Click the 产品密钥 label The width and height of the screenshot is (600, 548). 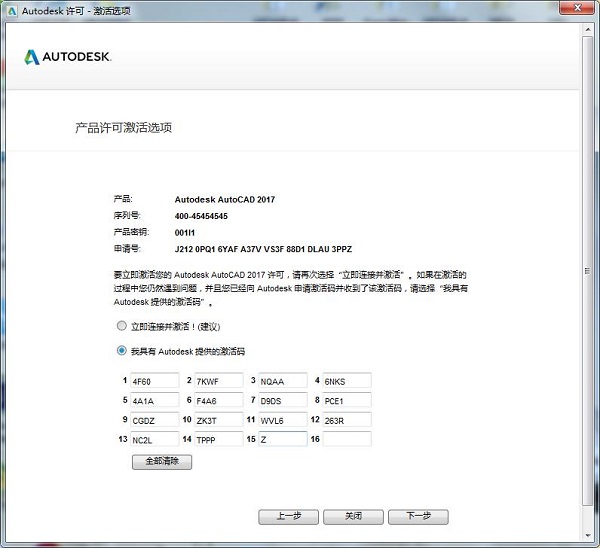click(x=131, y=232)
